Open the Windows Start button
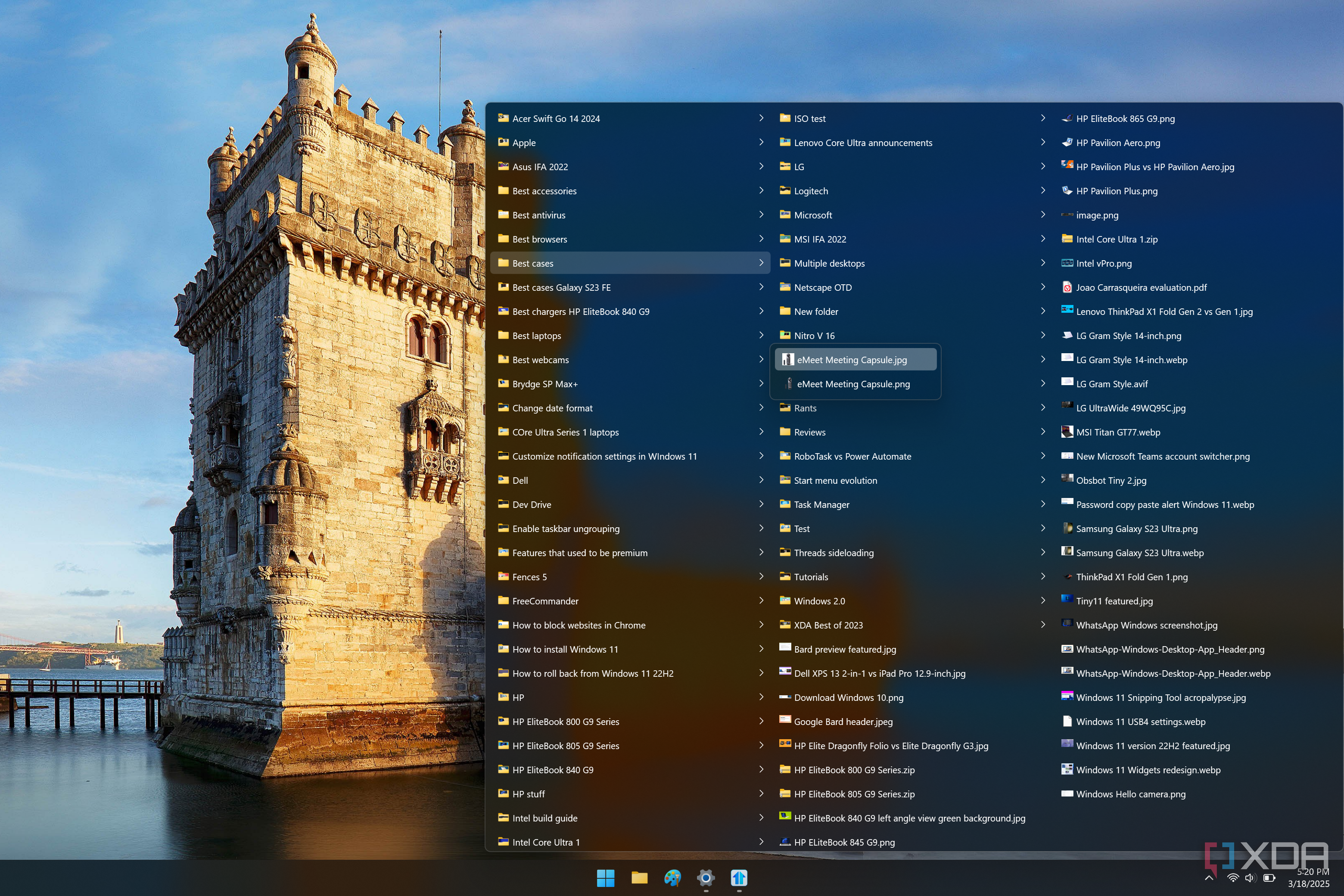Screen dimensions: 1344x896 [x=606, y=878]
